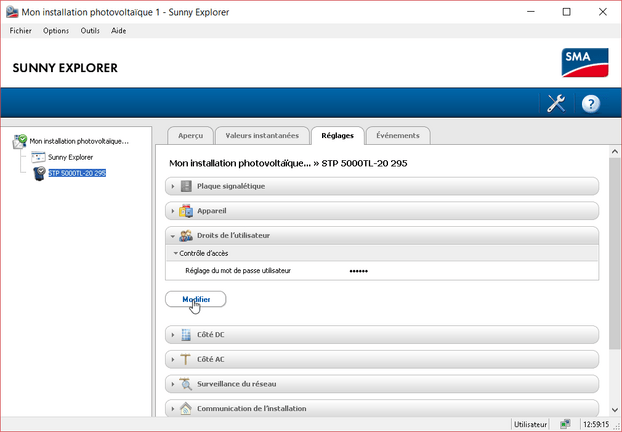Expand the Plaque signalétique section
The height and width of the screenshot is (432, 622).
pos(173,186)
